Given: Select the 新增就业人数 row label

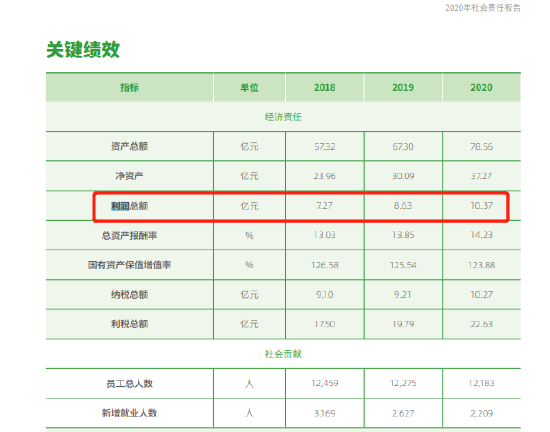Looking at the screenshot, I should pyautogui.click(x=129, y=413).
